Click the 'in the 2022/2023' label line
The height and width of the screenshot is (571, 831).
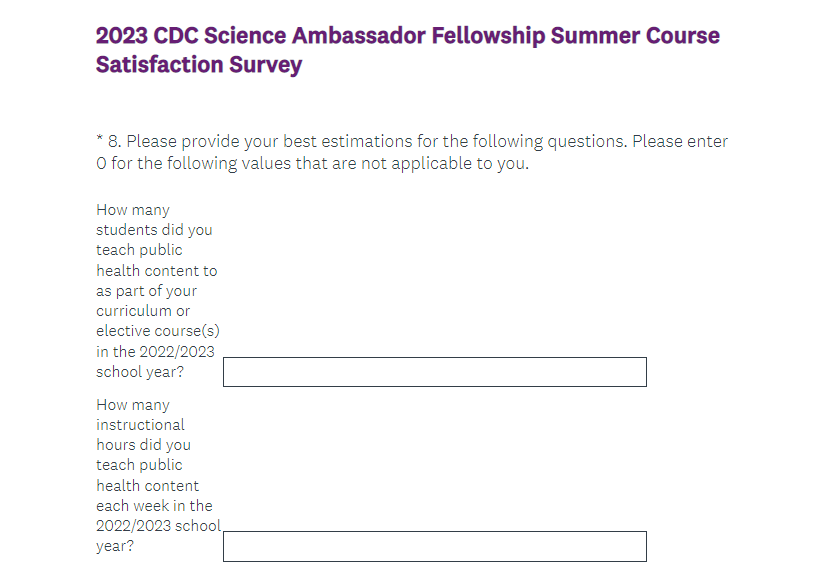[x=155, y=351]
